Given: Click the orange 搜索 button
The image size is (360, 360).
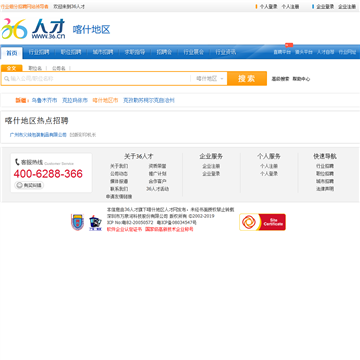Looking at the screenshot, I should point(247,78).
